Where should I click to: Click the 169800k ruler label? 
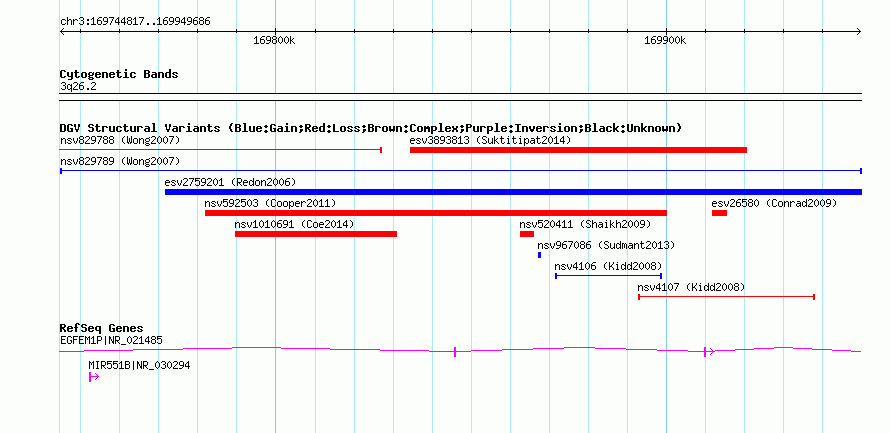(274, 40)
